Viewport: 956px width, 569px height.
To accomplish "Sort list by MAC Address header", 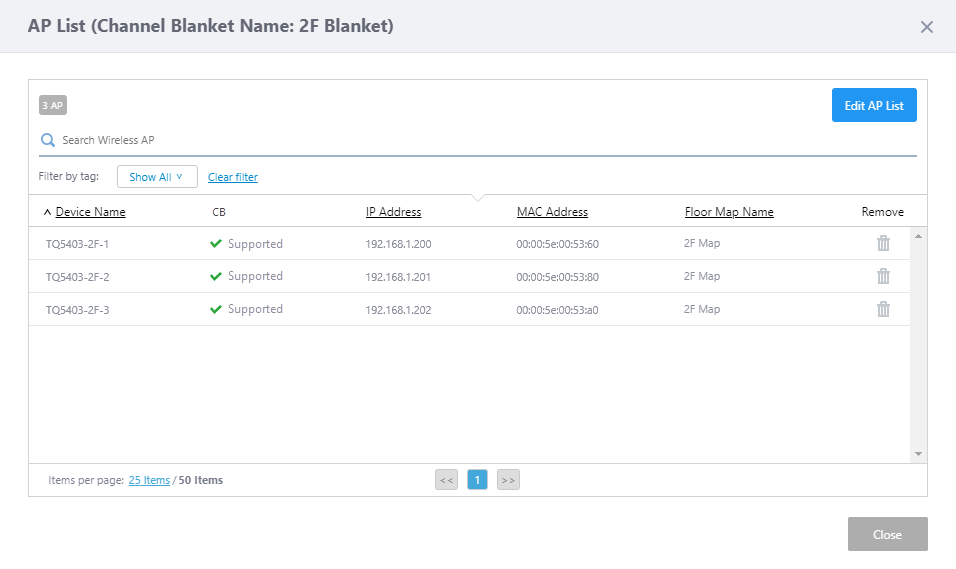I will click(552, 212).
